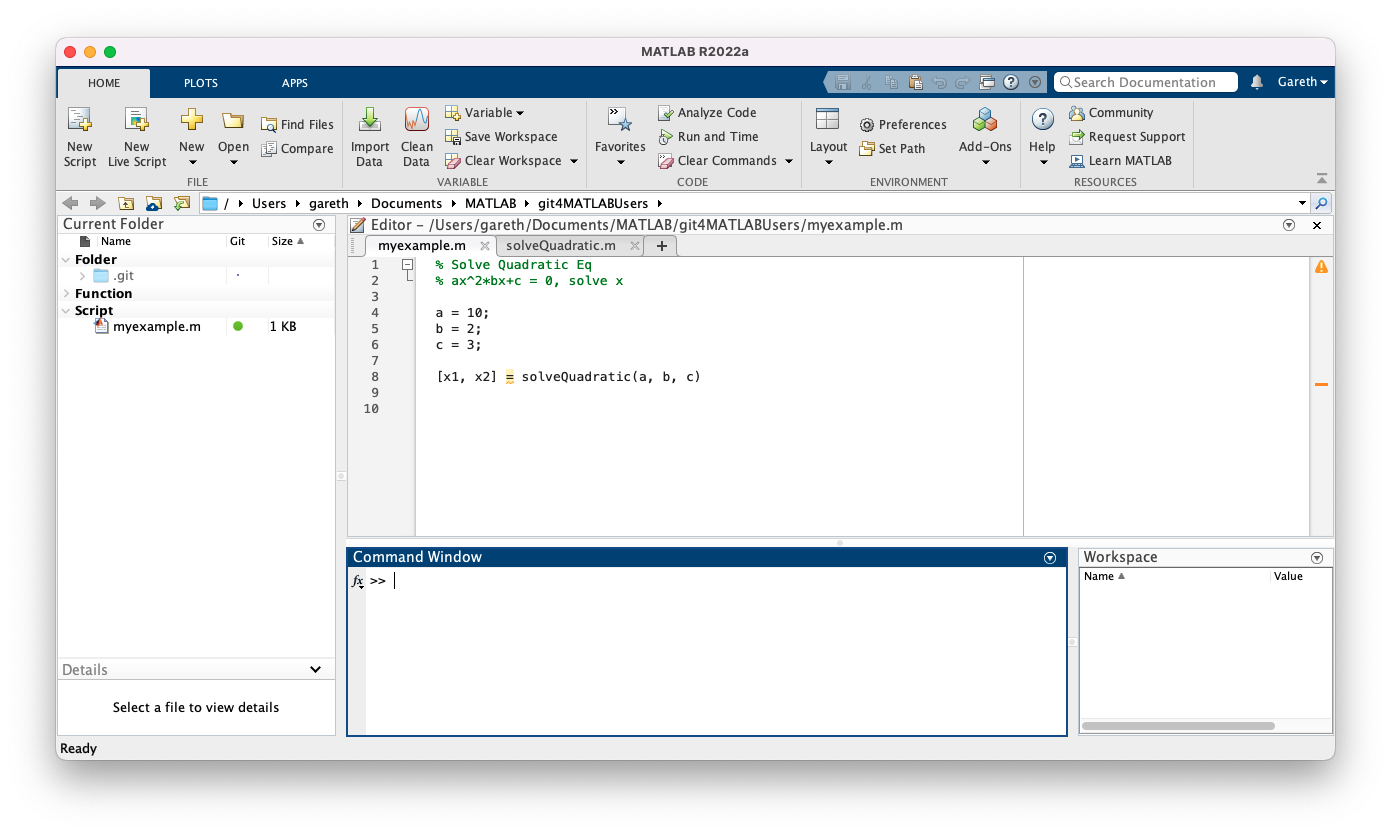Switch to the APPS tab
This screenshot has height=834, width=1391.
295,83
